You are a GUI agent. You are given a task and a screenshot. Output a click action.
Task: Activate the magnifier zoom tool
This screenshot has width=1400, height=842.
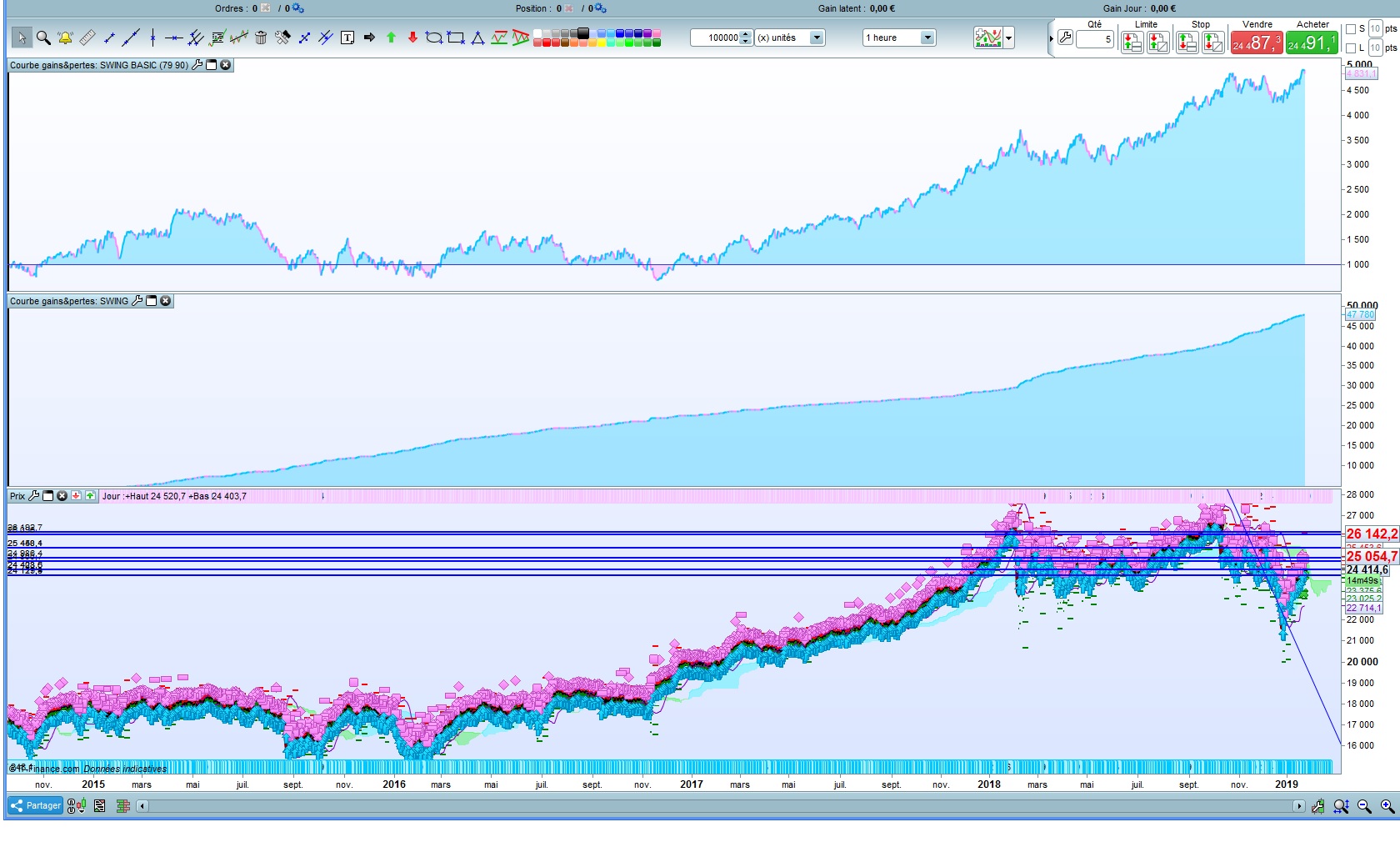tap(43, 38)
